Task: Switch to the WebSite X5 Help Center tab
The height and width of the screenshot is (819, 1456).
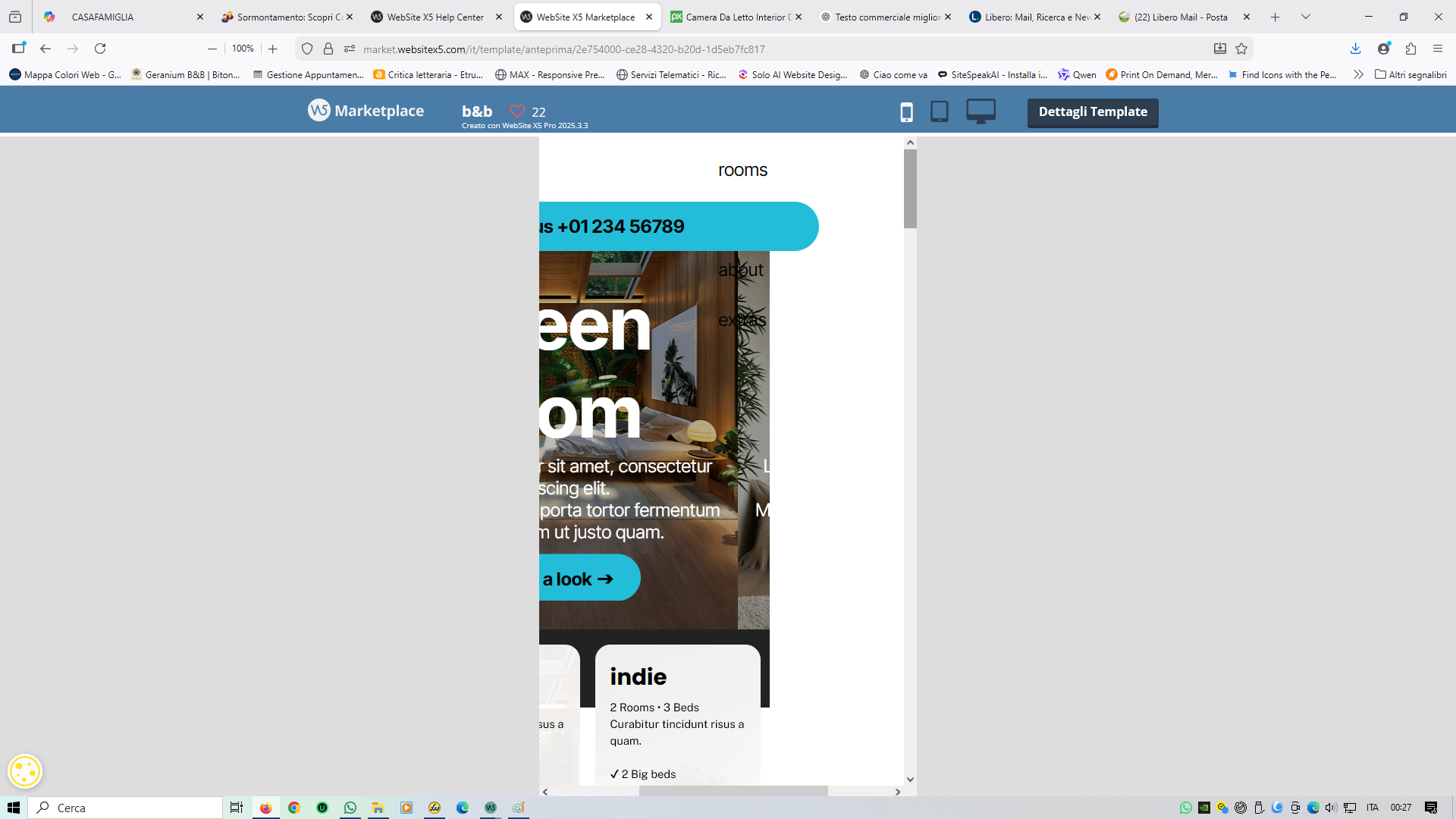Action: [x=435, y=17]
